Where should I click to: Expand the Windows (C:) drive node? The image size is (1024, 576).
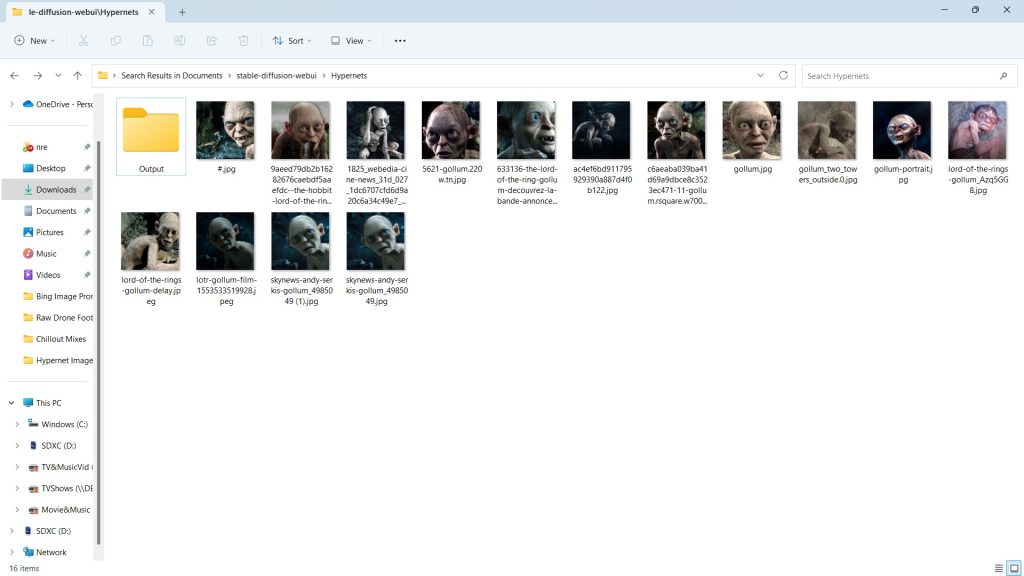(17, 424)
